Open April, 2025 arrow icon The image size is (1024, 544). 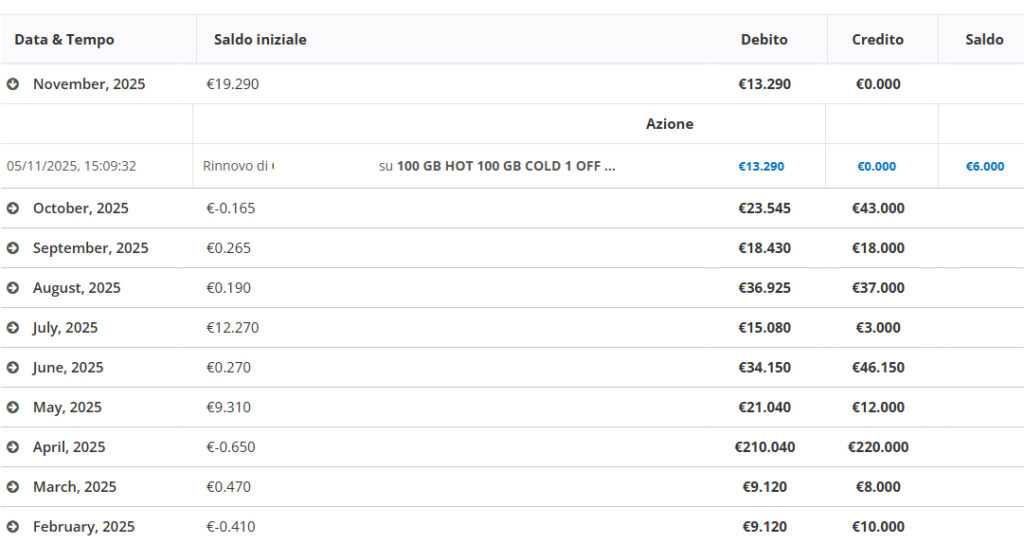[x=13, y=447]
